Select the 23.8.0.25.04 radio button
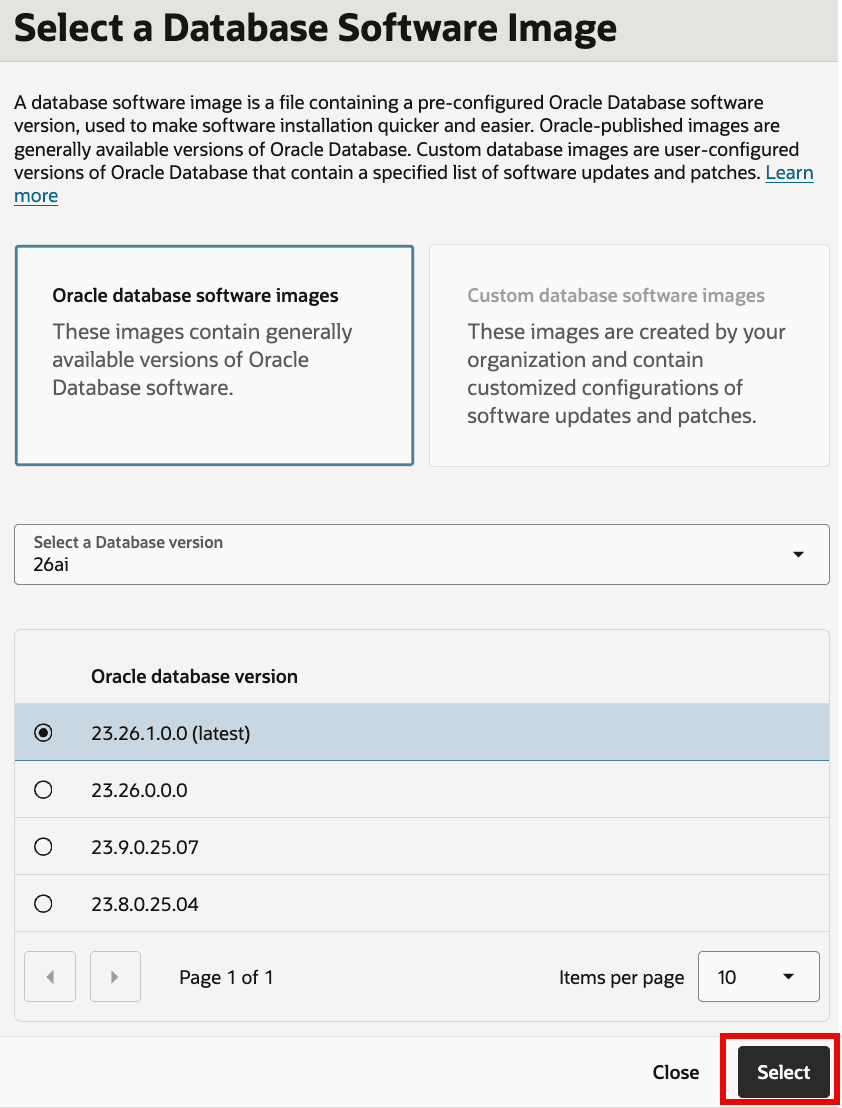 pos(43,904)
